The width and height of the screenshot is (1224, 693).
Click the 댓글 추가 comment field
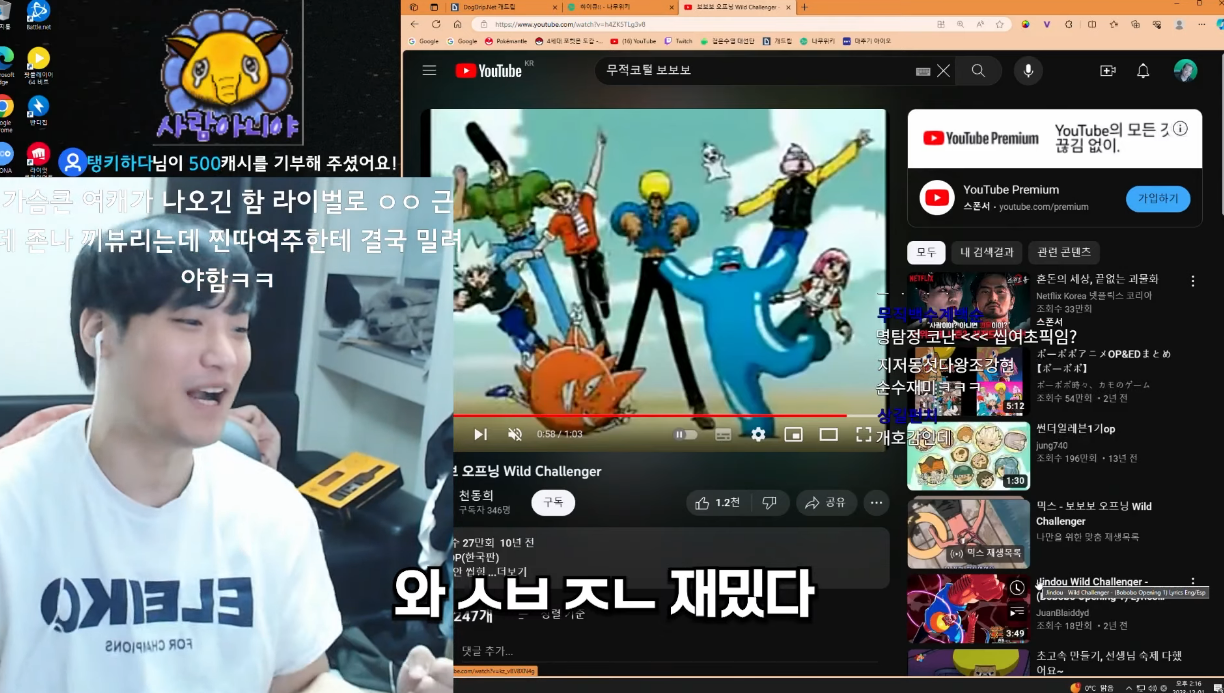pyautogui.click(x=672, y=651)
